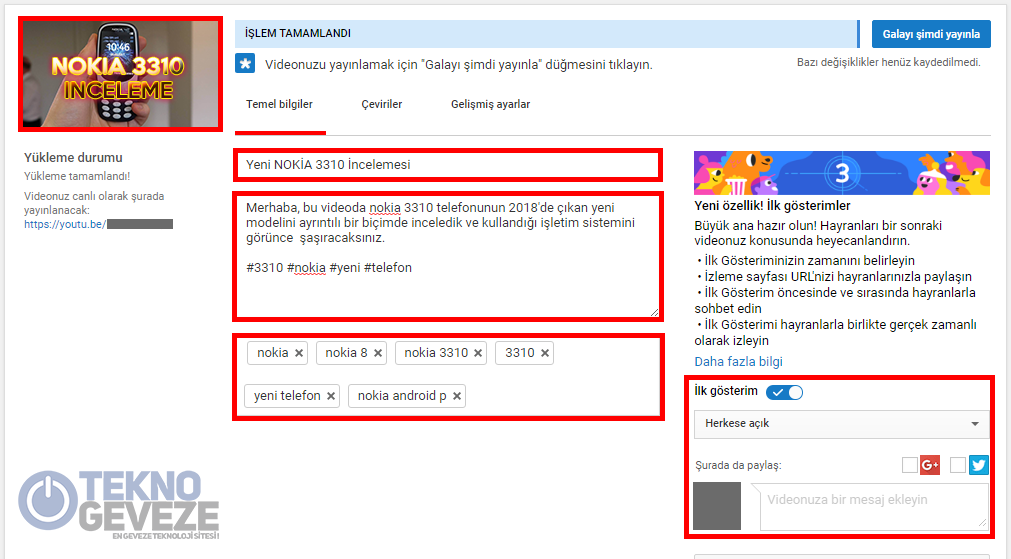This screenshot has height=559, width=1011.
Task: Click the İlk gösterimler premiere banner
Action: click(842, 173)
